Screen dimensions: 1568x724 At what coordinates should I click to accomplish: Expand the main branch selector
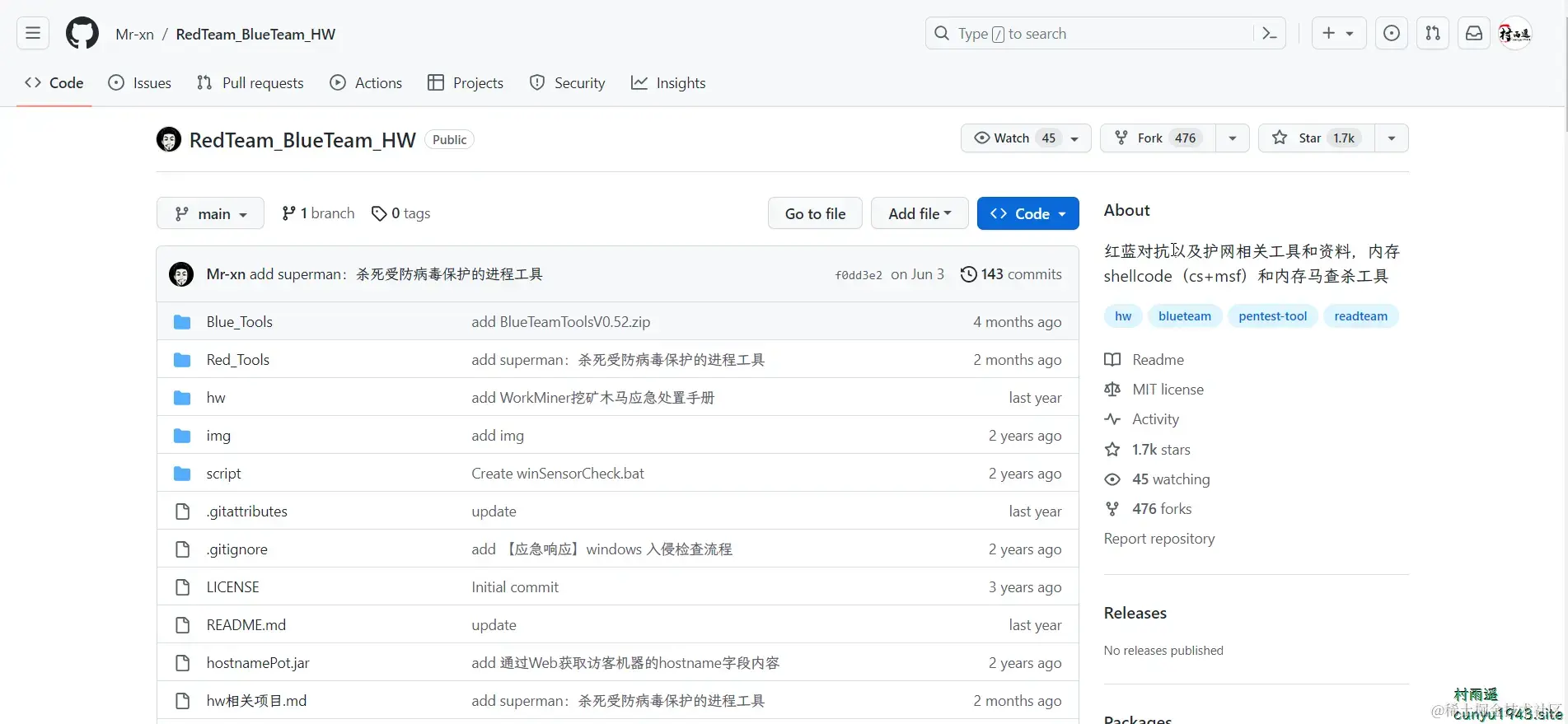(211, 213)
